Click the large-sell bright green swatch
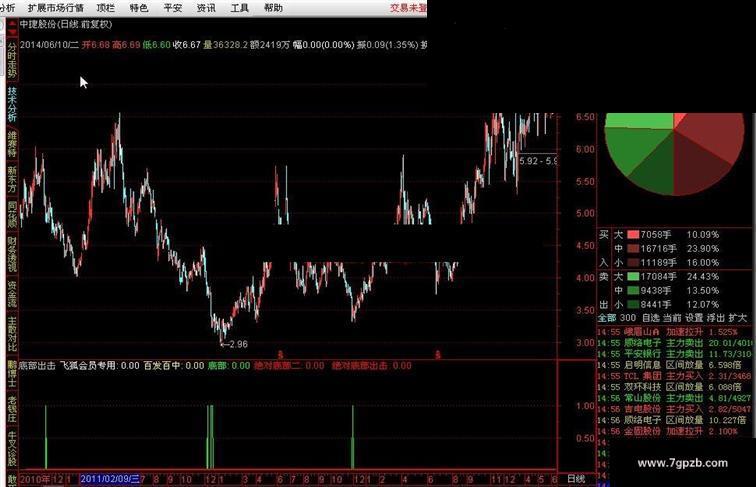The height and width of the screenshot is (487, 756). pos(633,277)
